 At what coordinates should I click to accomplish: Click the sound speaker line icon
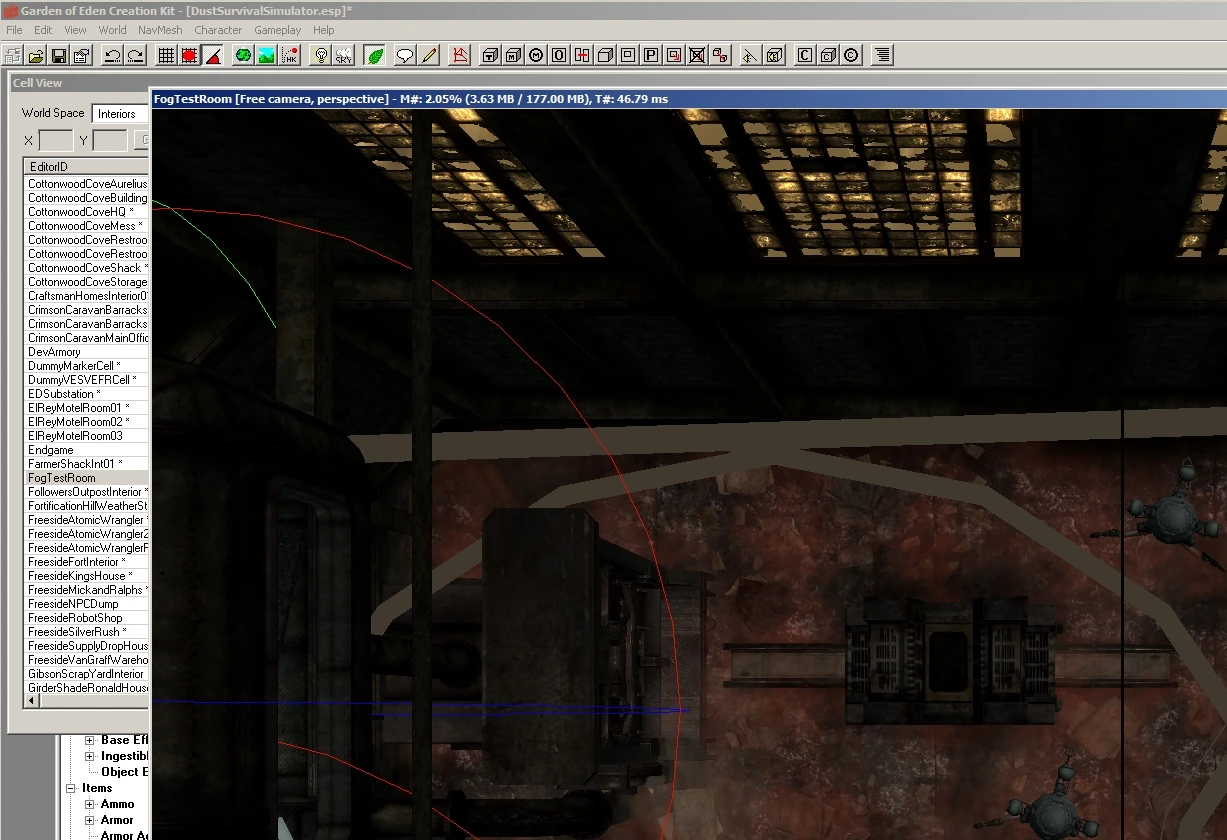(751, 55)
